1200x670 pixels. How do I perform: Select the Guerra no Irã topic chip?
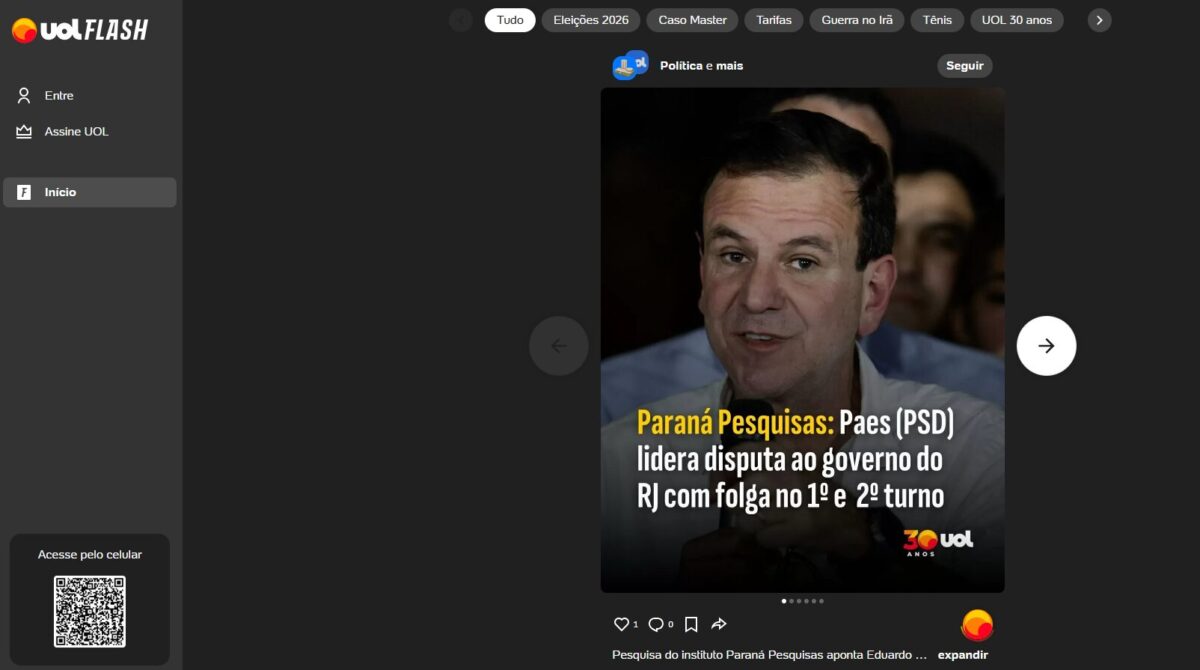tap(857, 20)
